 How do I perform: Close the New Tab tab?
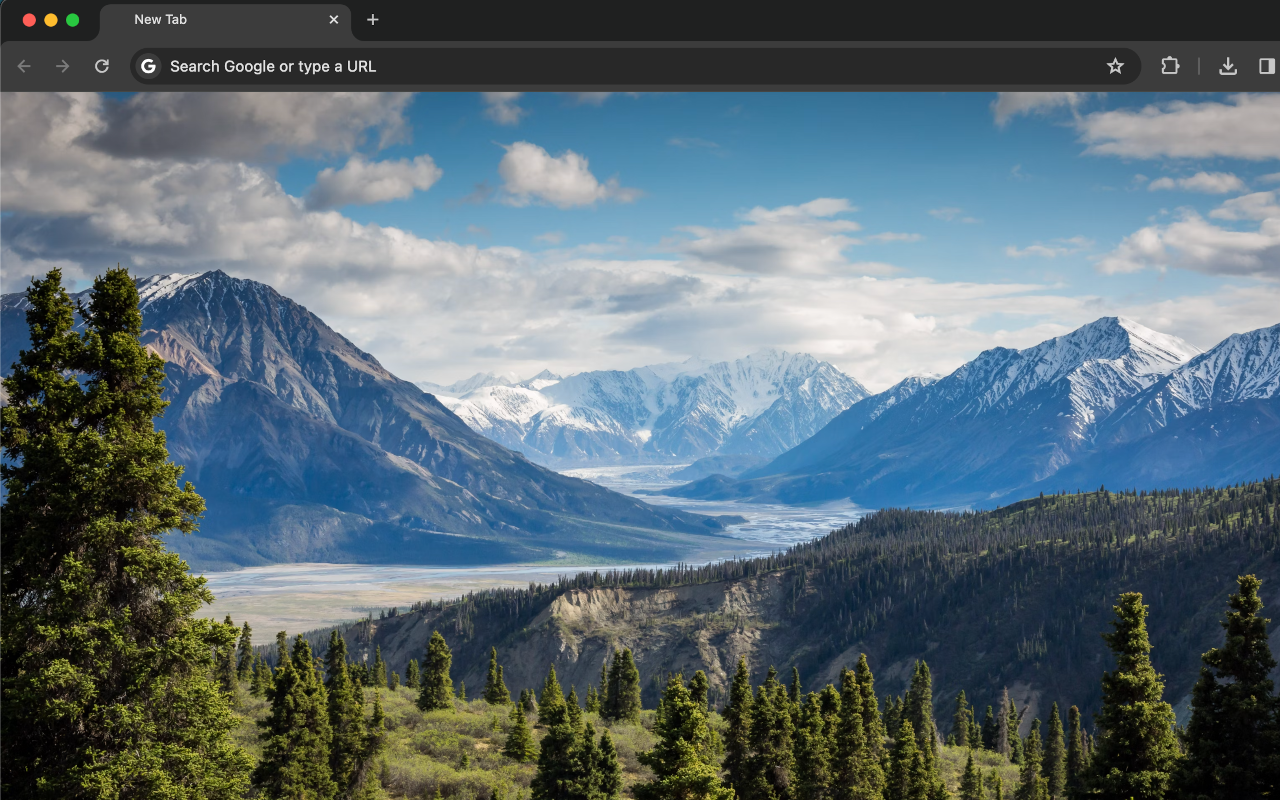coord(333,20)
